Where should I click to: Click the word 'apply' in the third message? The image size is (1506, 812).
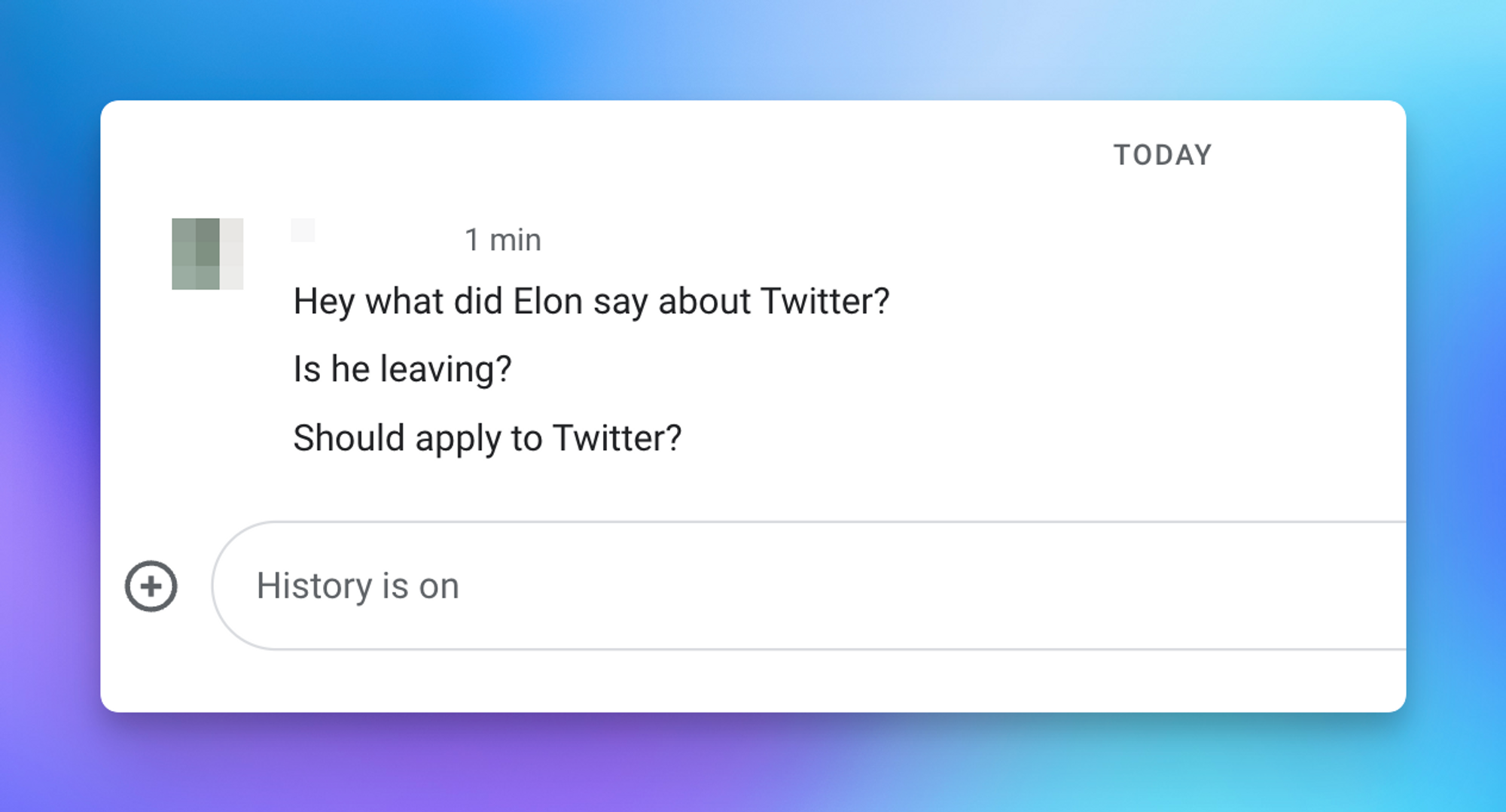tap(458, 440)
